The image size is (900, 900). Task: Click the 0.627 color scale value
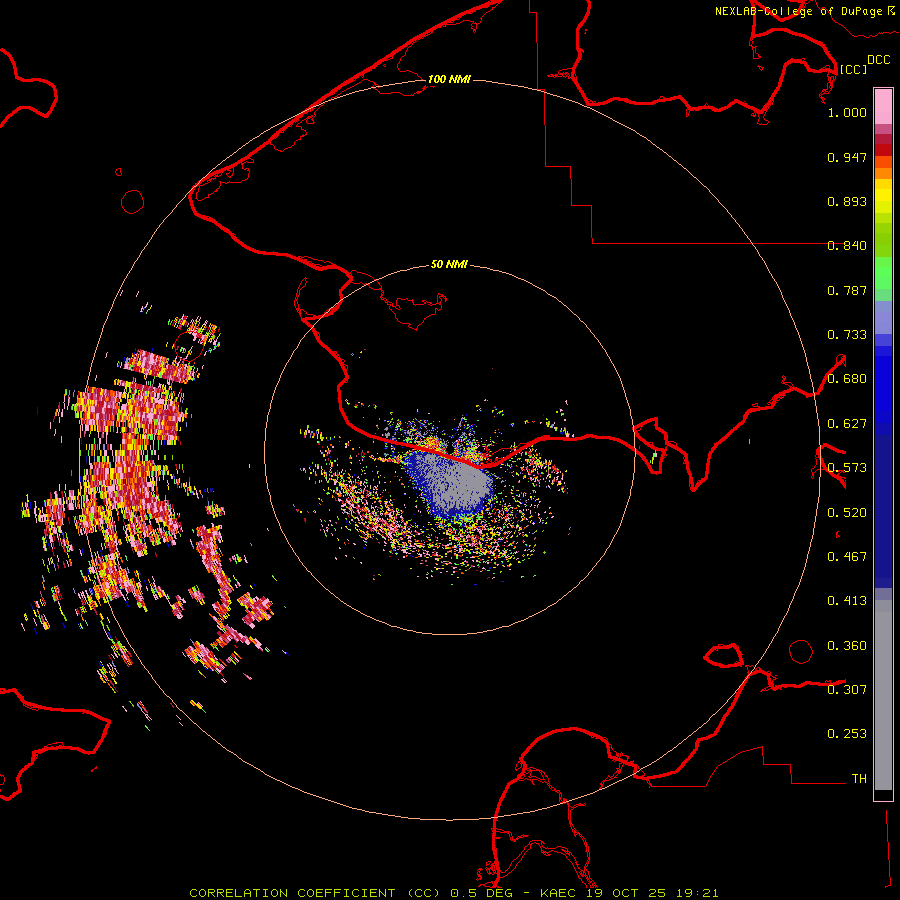(847, 424)
